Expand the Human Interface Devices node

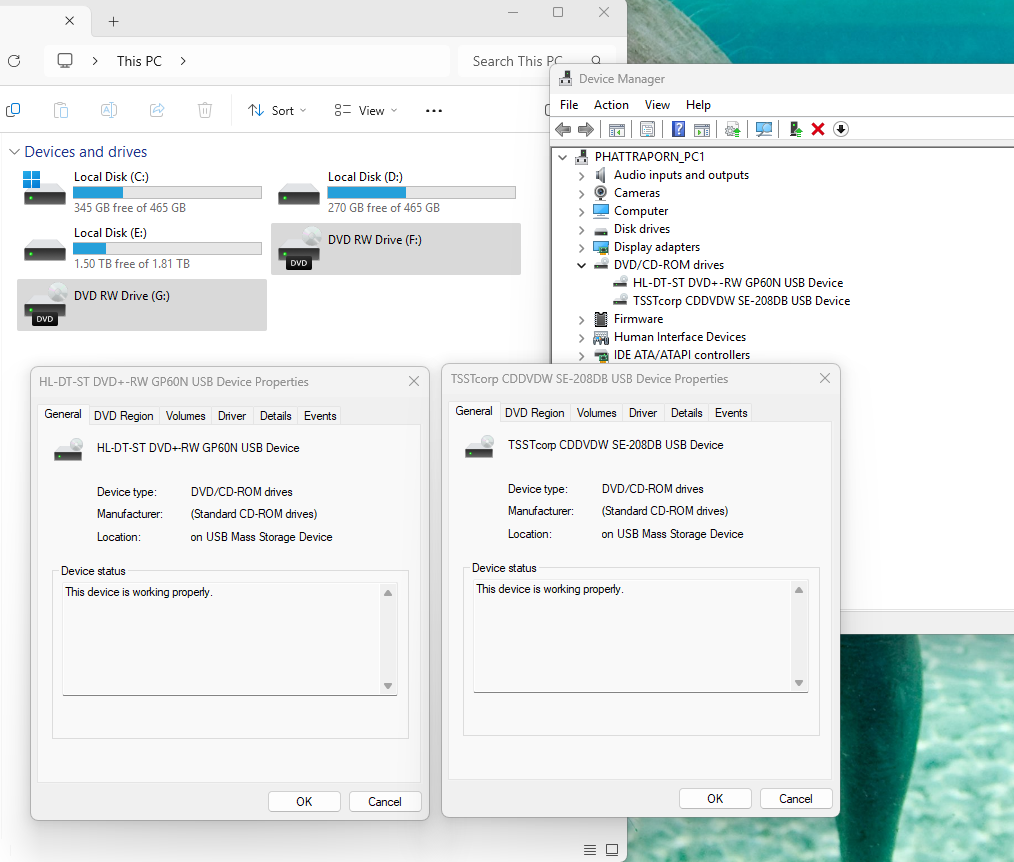(x=581, y=338)
